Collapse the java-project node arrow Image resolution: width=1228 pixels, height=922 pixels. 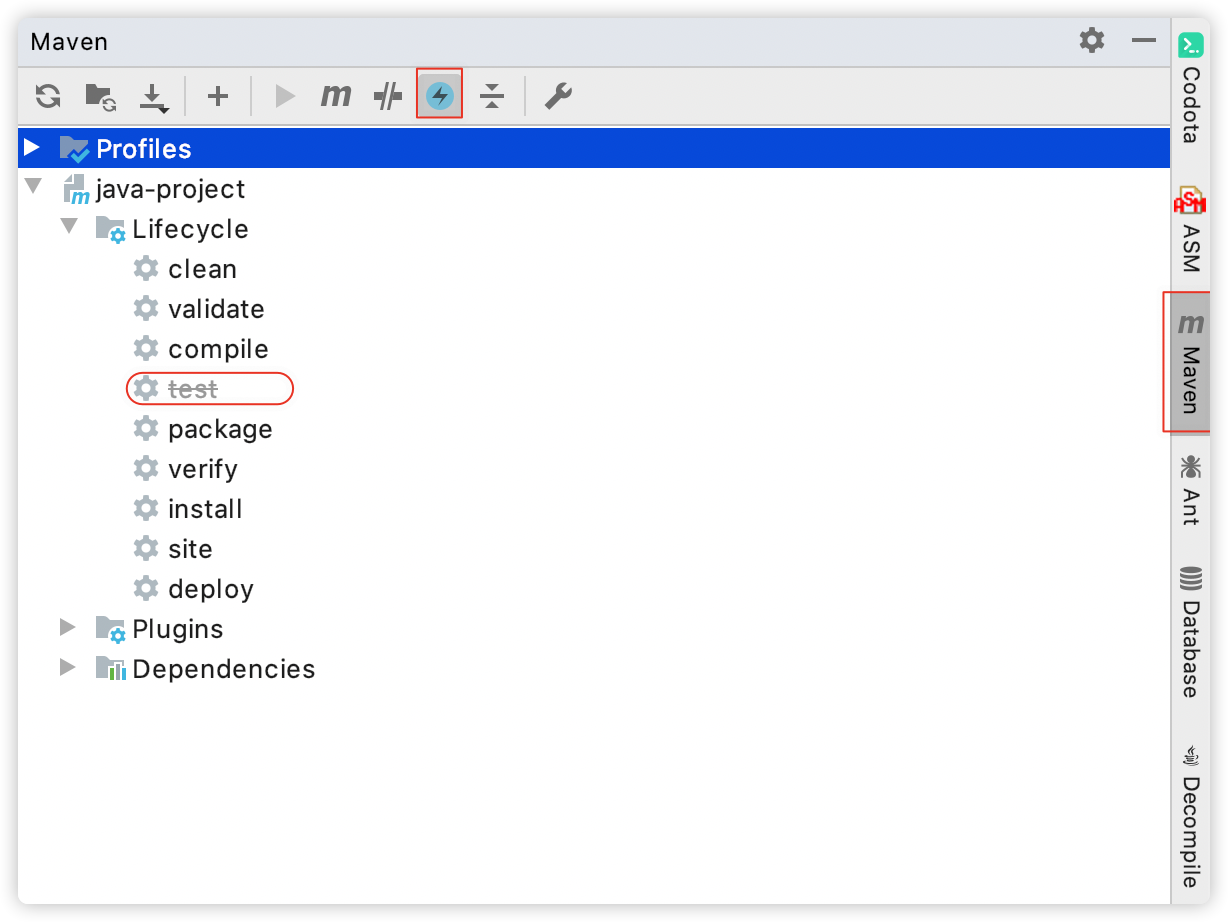(x=34, y=187)
